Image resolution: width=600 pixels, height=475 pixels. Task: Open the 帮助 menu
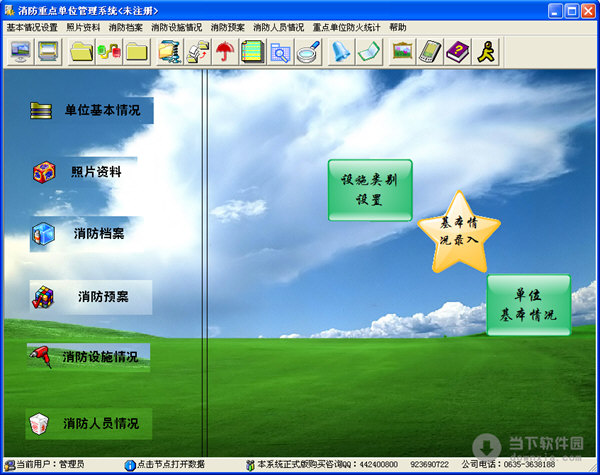click(398, 28)
